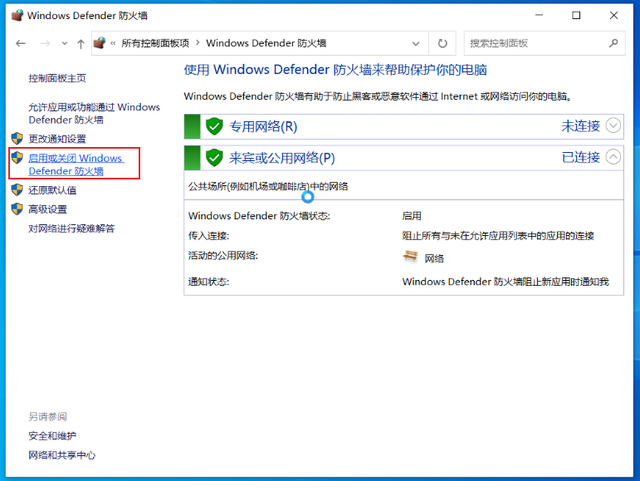Open 安全和维护 link
Viewport: 640px width, 481px height.
point(52,436)
